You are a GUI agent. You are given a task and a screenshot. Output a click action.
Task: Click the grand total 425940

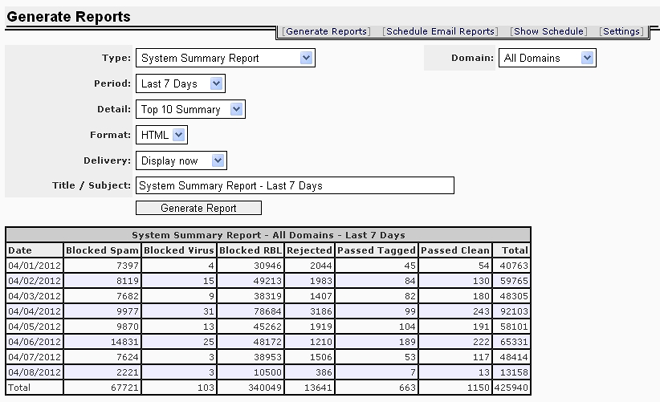click(x=511, y=387)
